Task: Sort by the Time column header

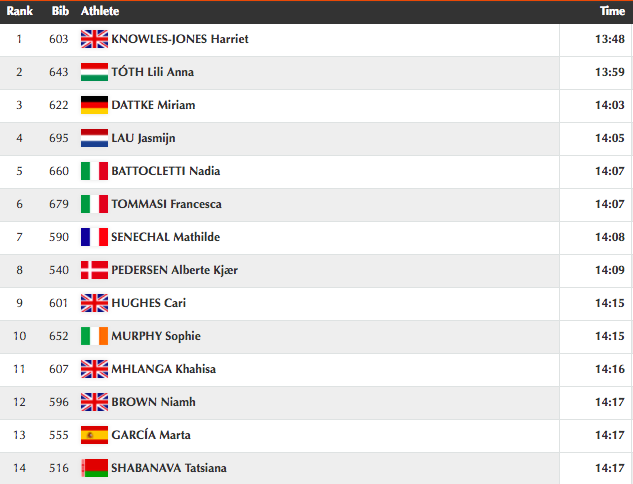Action: click(x=612, y=11)
